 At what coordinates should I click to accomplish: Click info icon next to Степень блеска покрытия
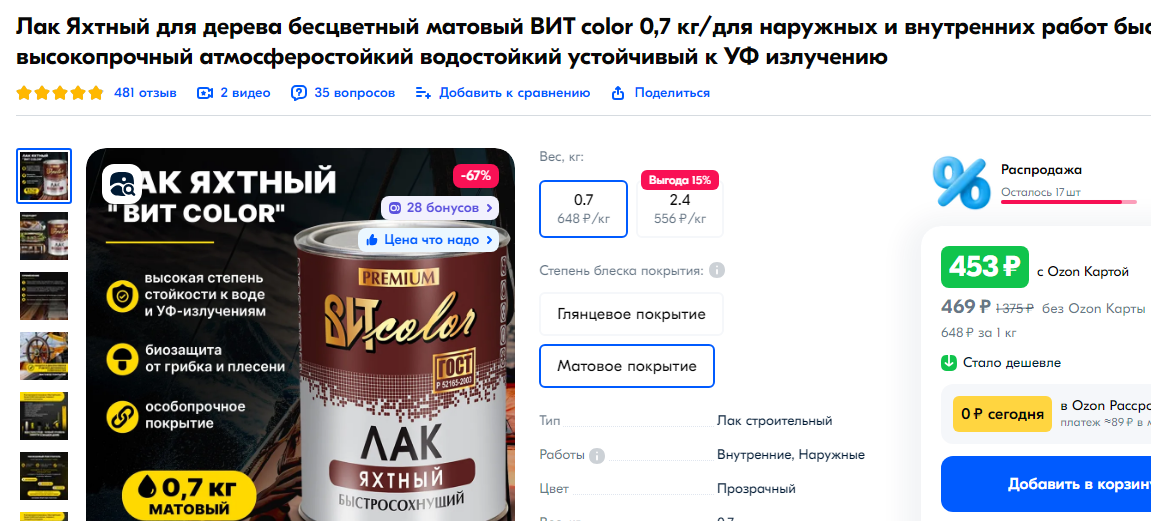click(717, 271)
